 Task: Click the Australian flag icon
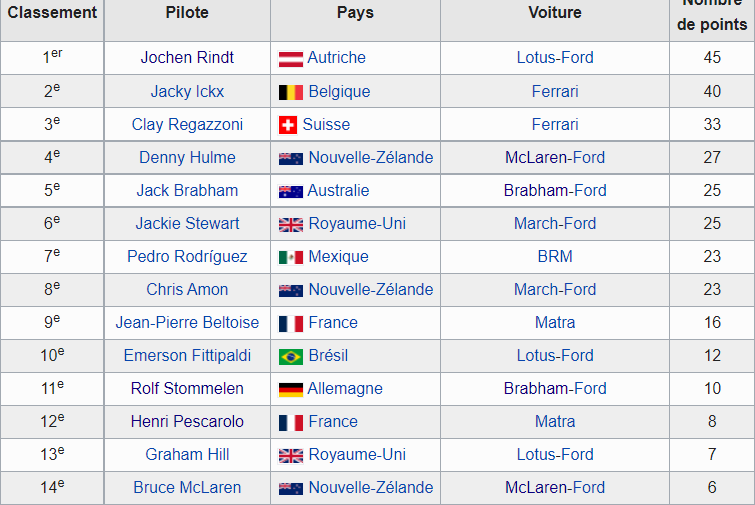tap(291, 192)
